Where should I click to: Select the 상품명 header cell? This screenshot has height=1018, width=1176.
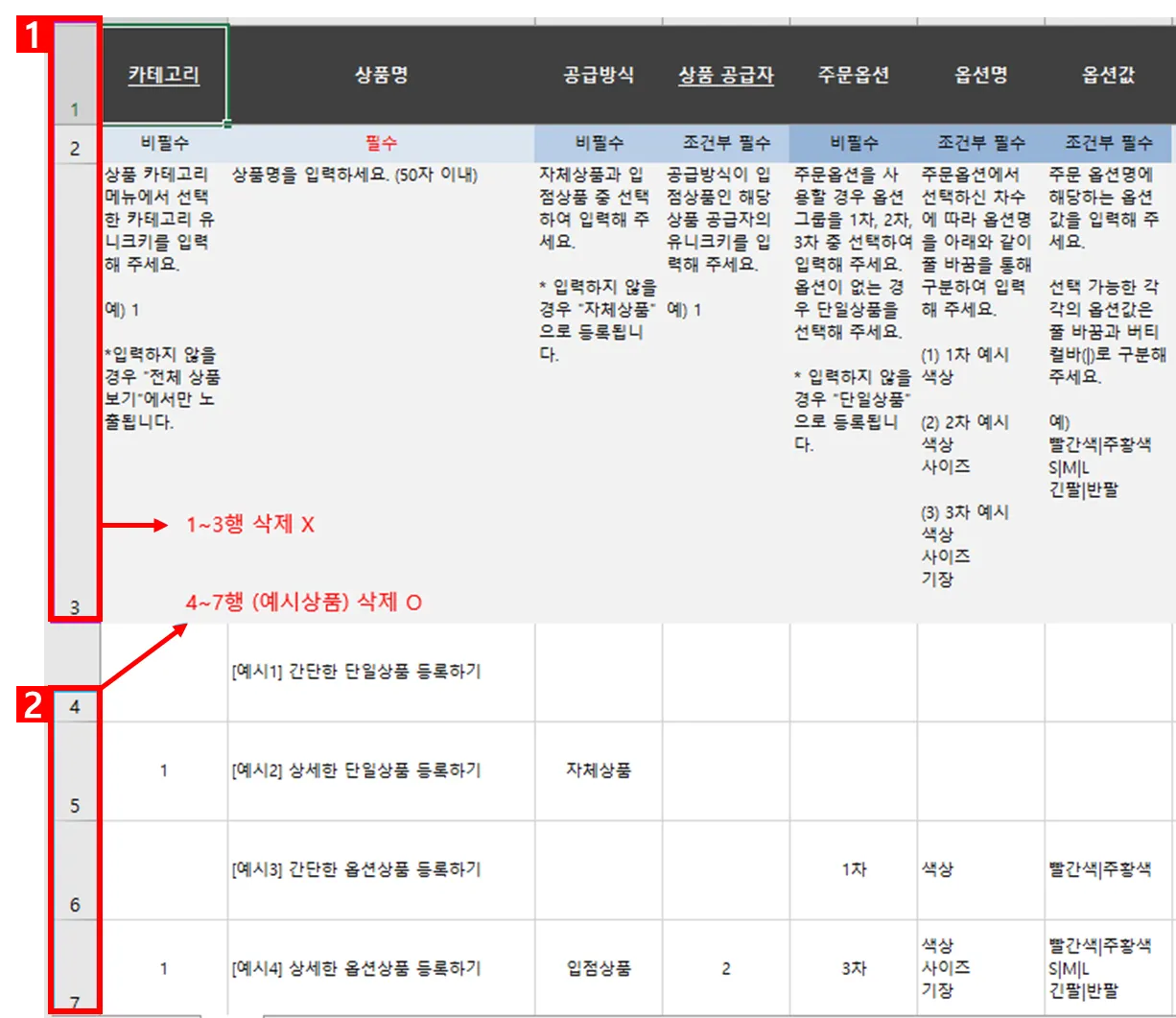pos(382,76)
